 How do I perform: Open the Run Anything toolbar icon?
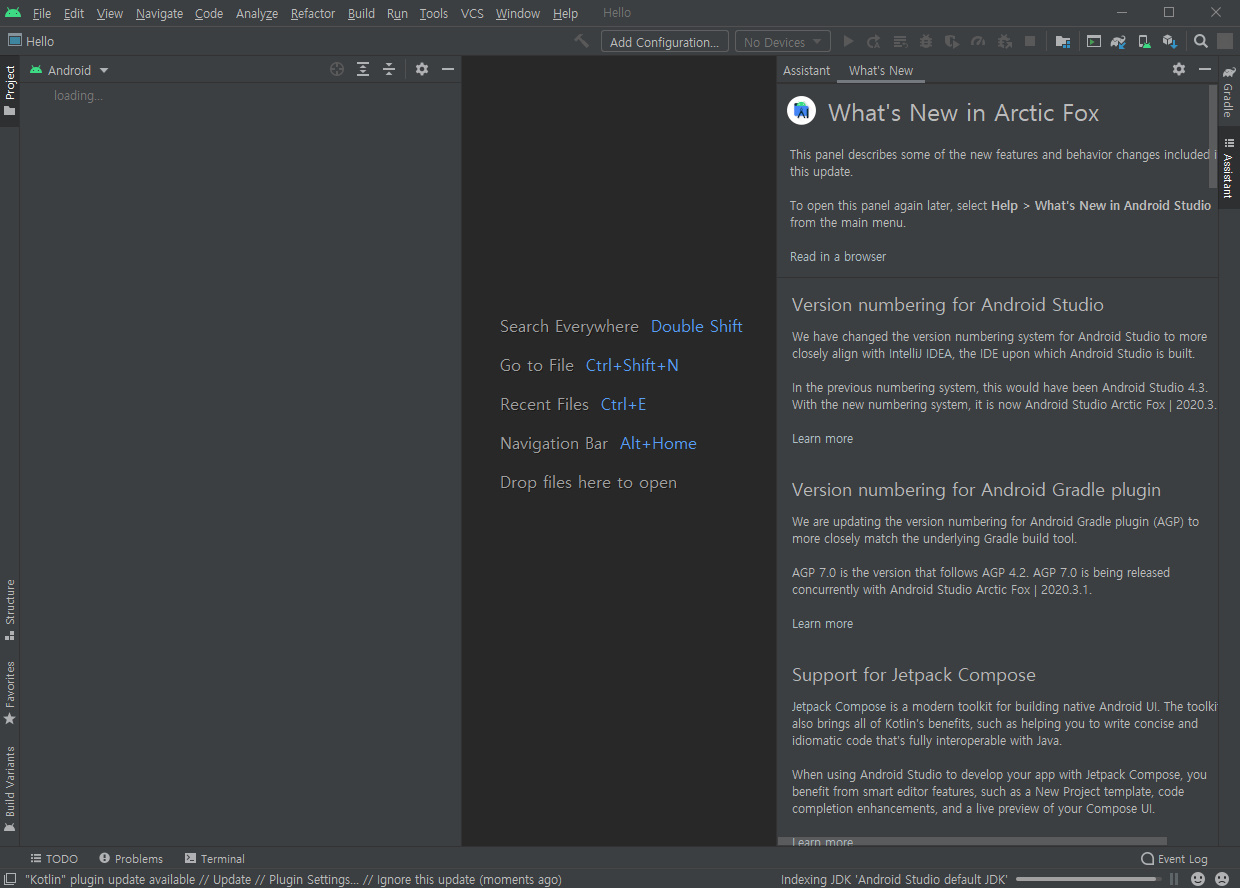tap(1094, 42)
